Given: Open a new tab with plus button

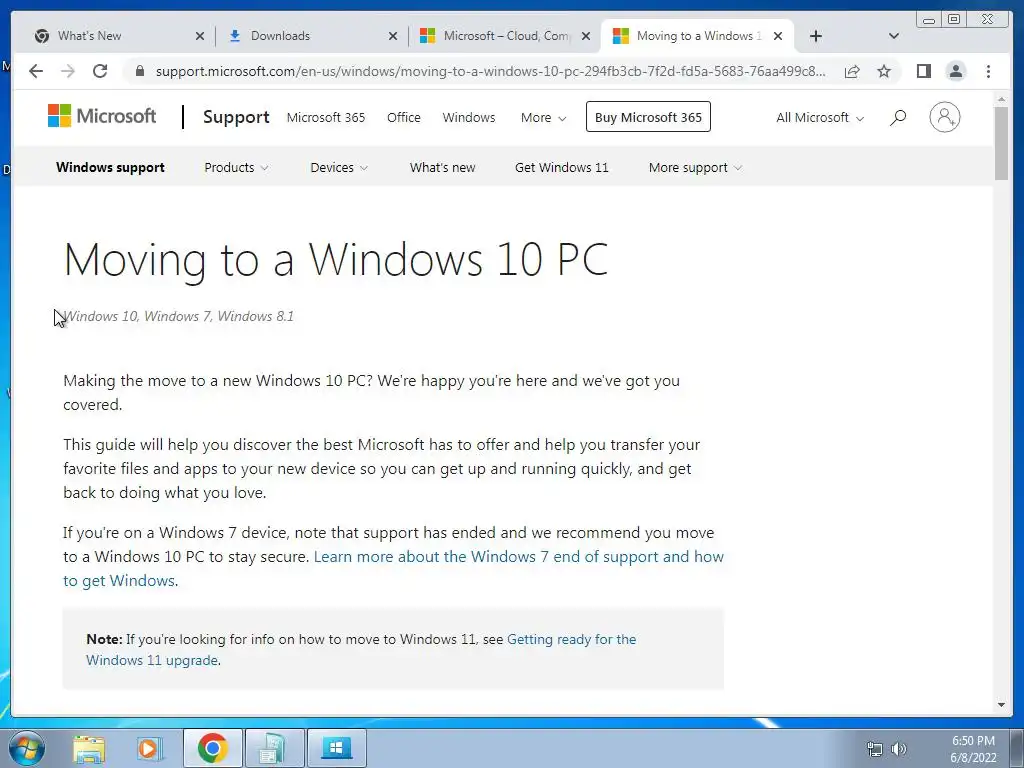Looking at the screenshot, I should pos(815,36).
